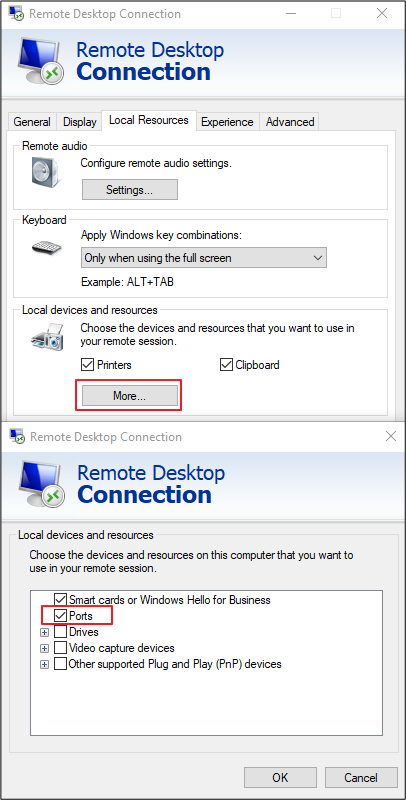Image resolution: width=406 pixels, height=800 pixels.
Task: Open the remote audio Settings button
Action: click(x=130, y=190)
